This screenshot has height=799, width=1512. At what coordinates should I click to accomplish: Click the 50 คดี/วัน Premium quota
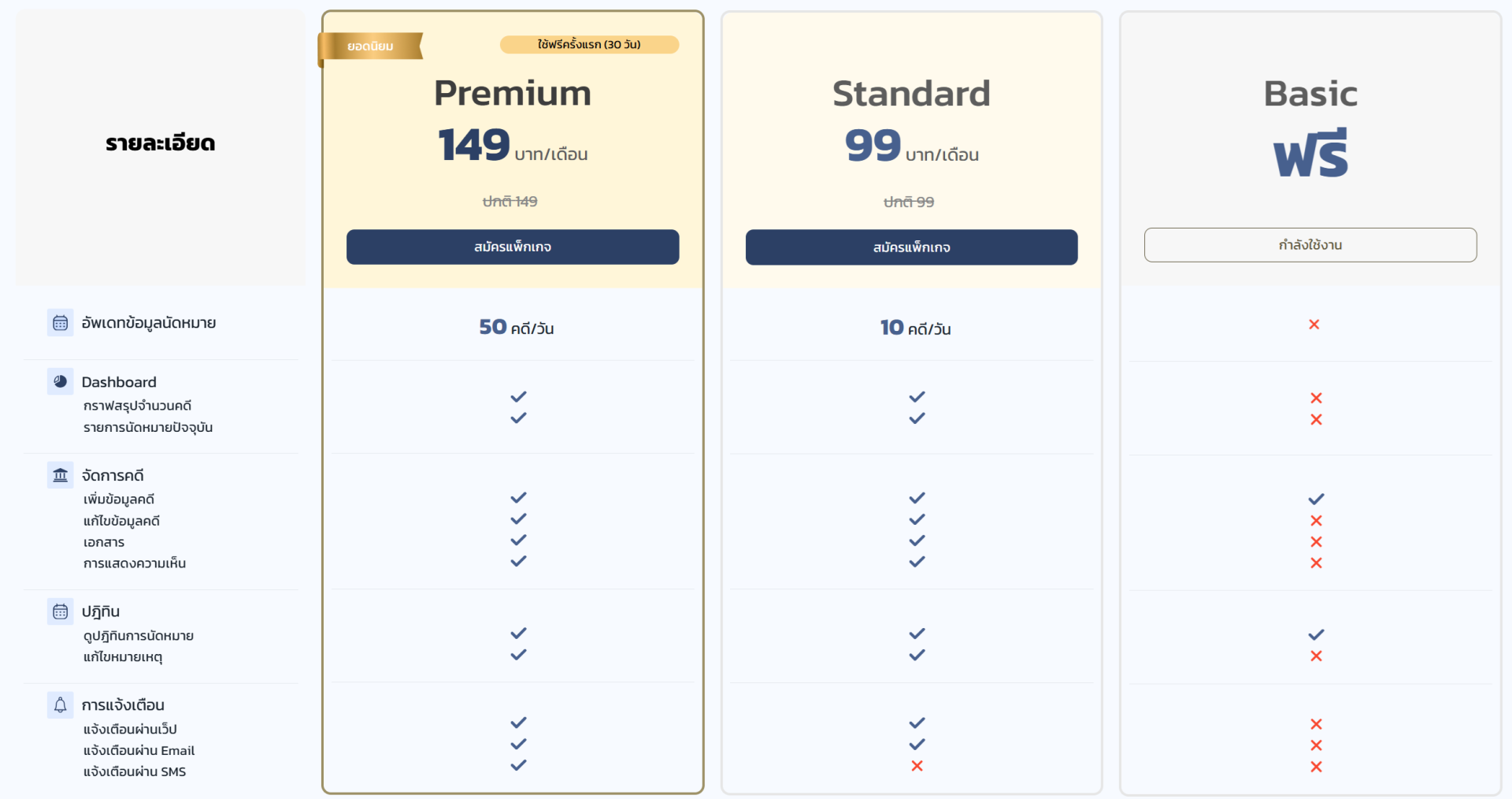point(517,327)
